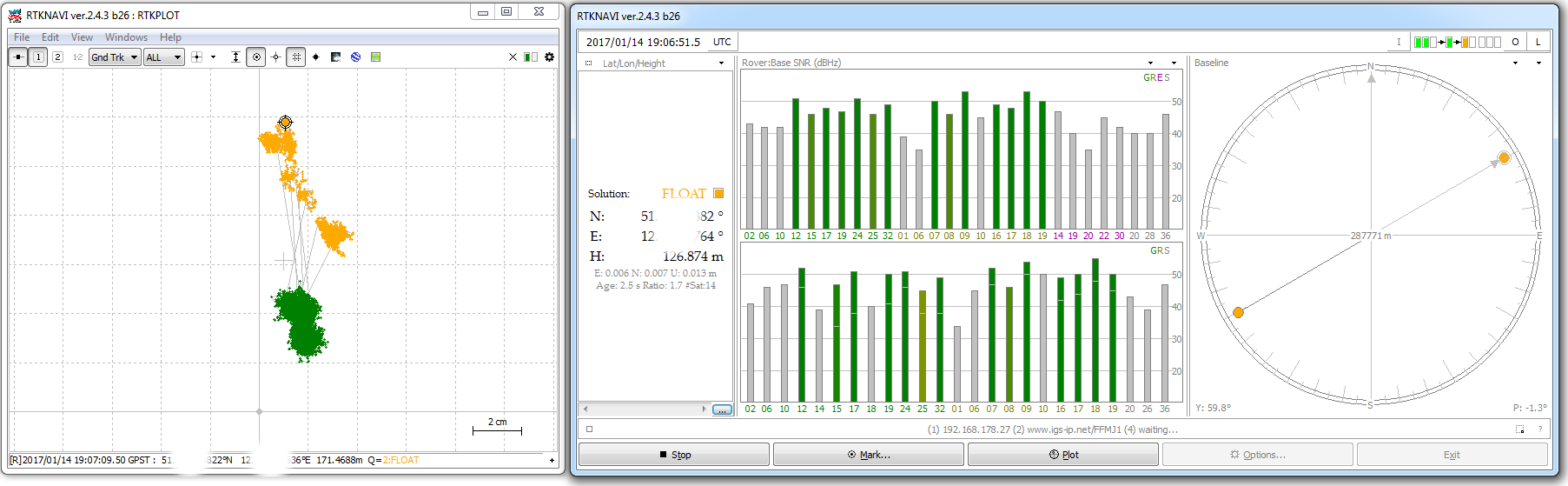Open the View menu

click(x=82, y=37)
